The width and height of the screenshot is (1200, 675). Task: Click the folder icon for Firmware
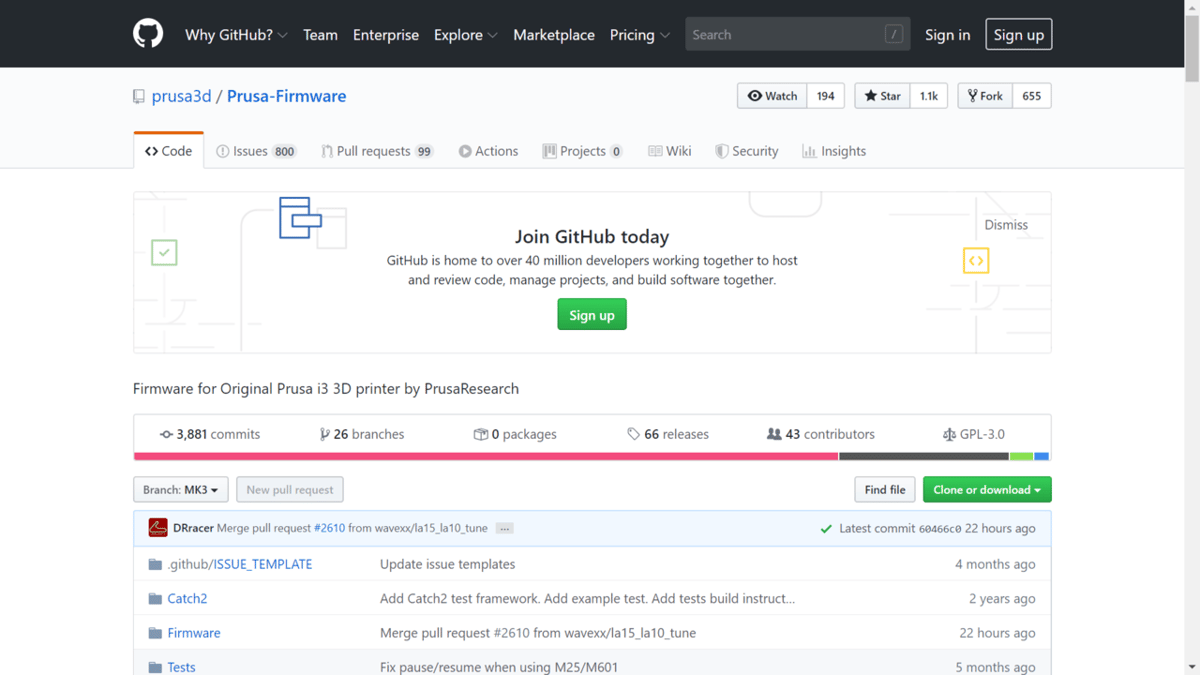[x=155, y=633]
